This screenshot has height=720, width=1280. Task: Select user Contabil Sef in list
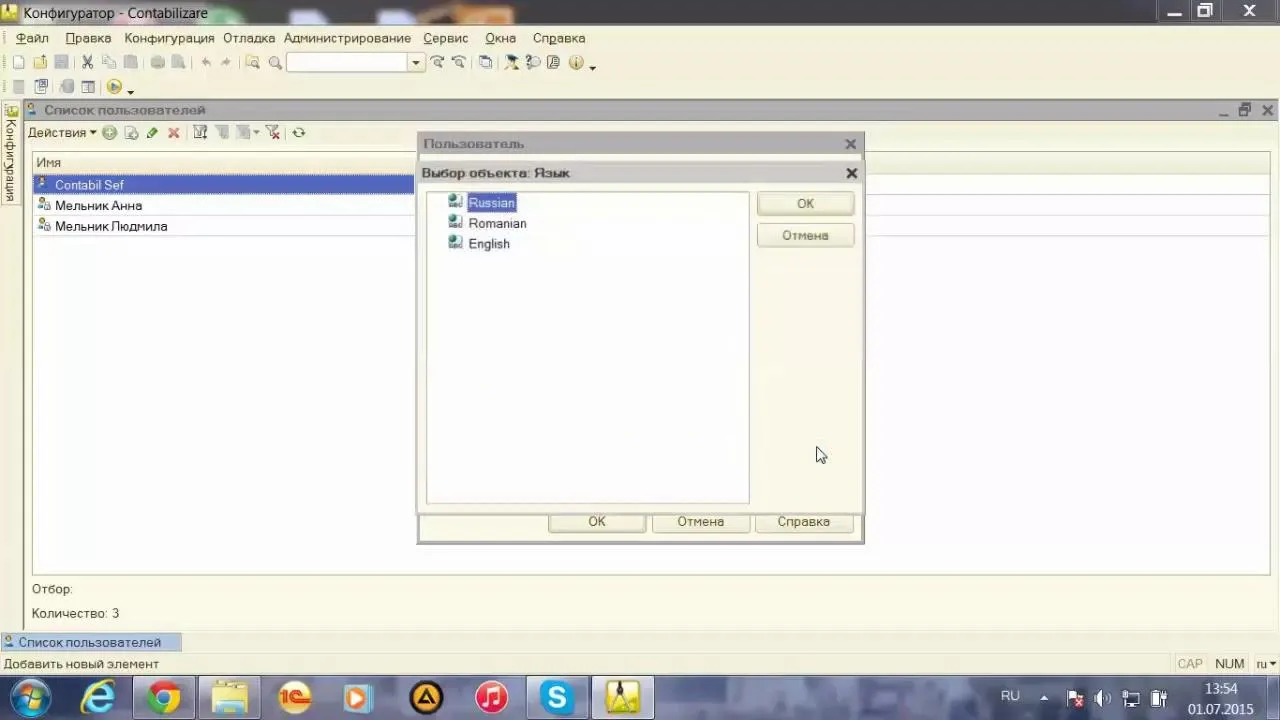(x=224, y=184)
